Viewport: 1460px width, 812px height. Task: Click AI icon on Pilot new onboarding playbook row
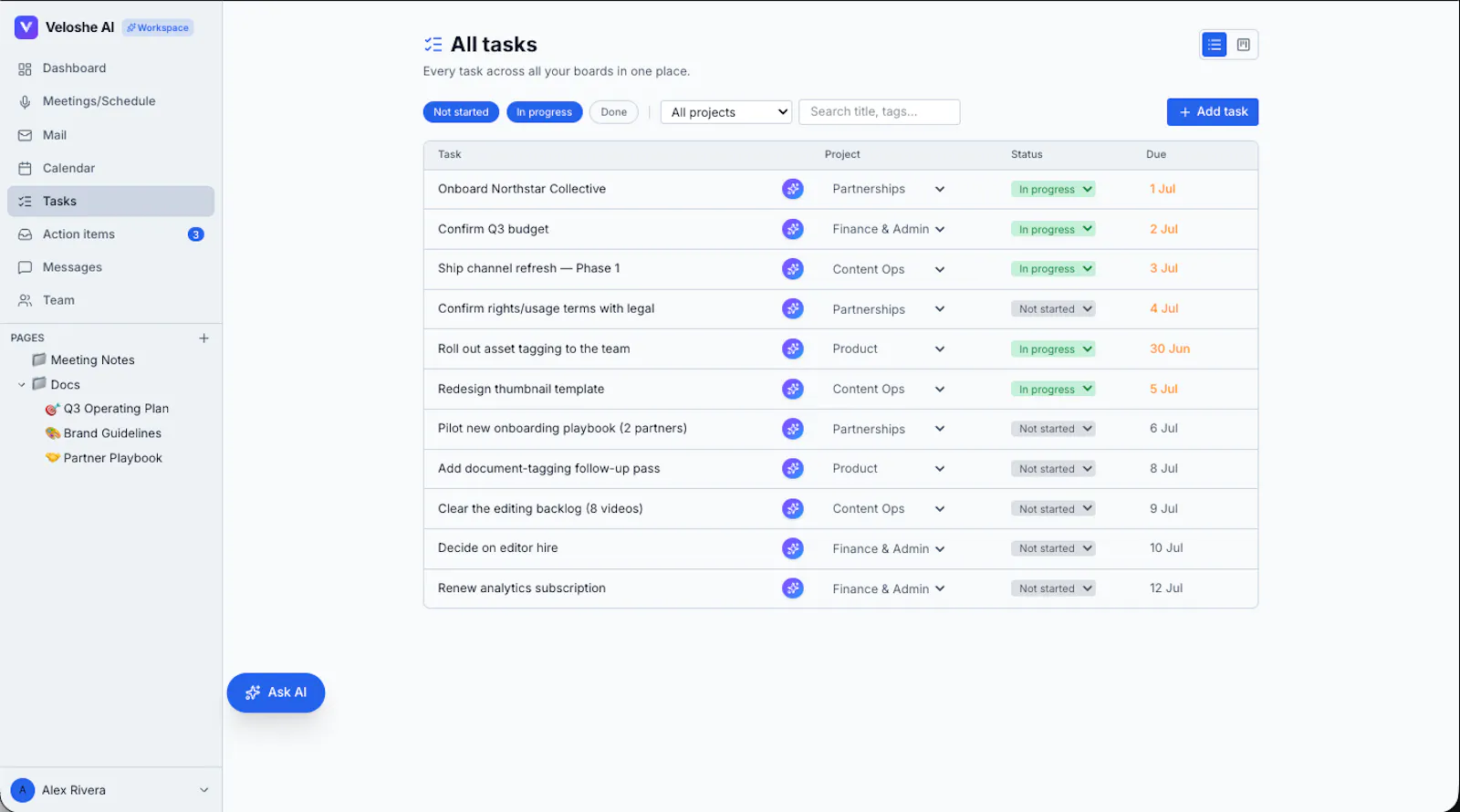[793, 429]
